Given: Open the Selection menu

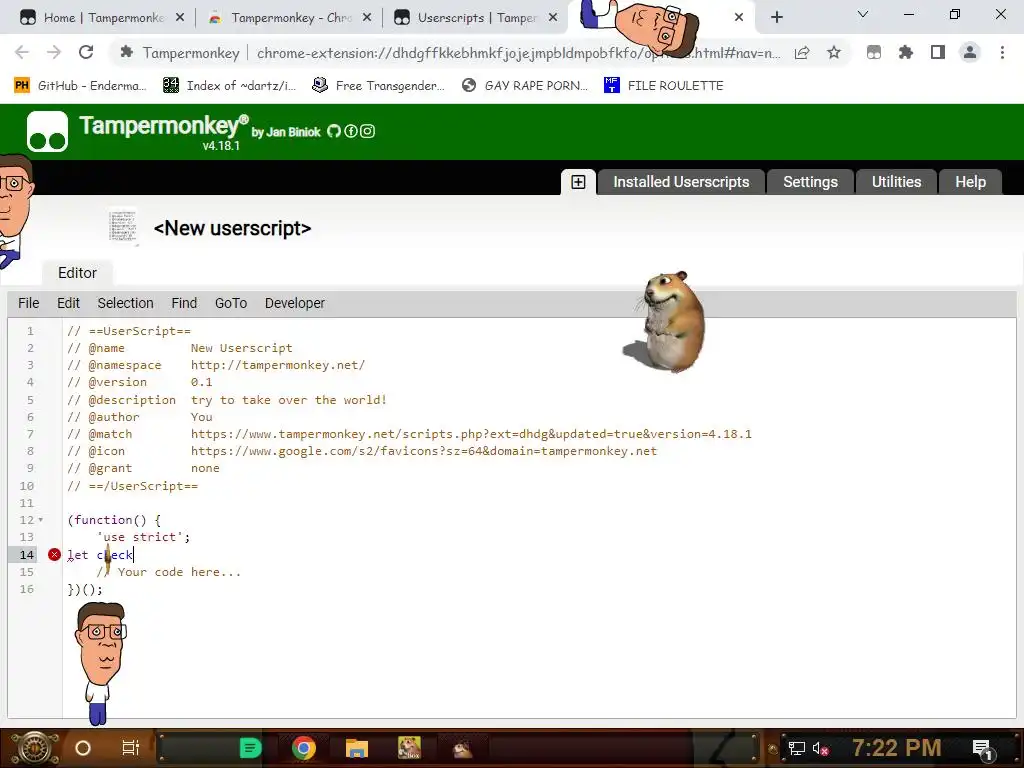Looking at the screenshot, I should point(125,303).
